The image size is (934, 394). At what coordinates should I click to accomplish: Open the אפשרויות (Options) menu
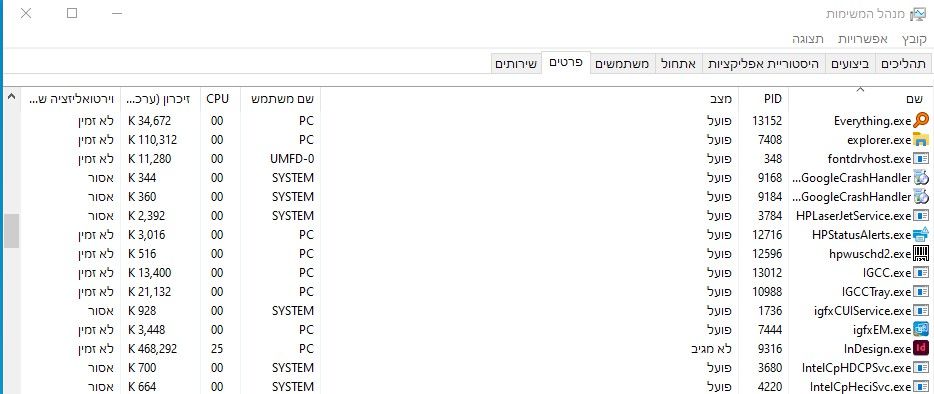[863, 39]
